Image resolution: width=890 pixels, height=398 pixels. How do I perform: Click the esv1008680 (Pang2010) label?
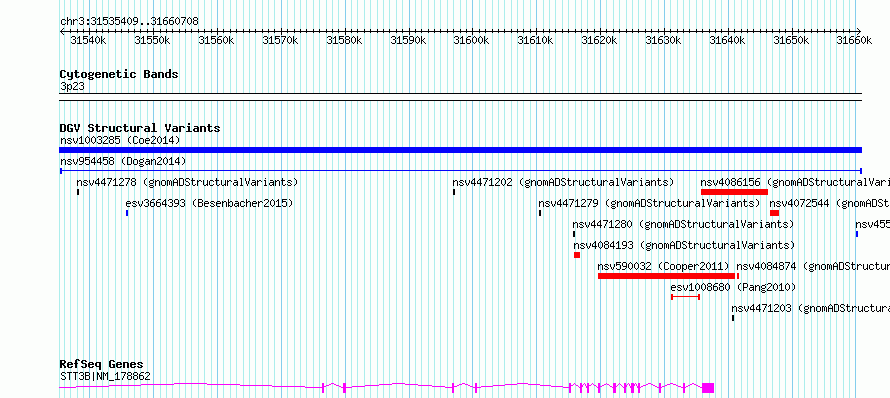(733, 287)
